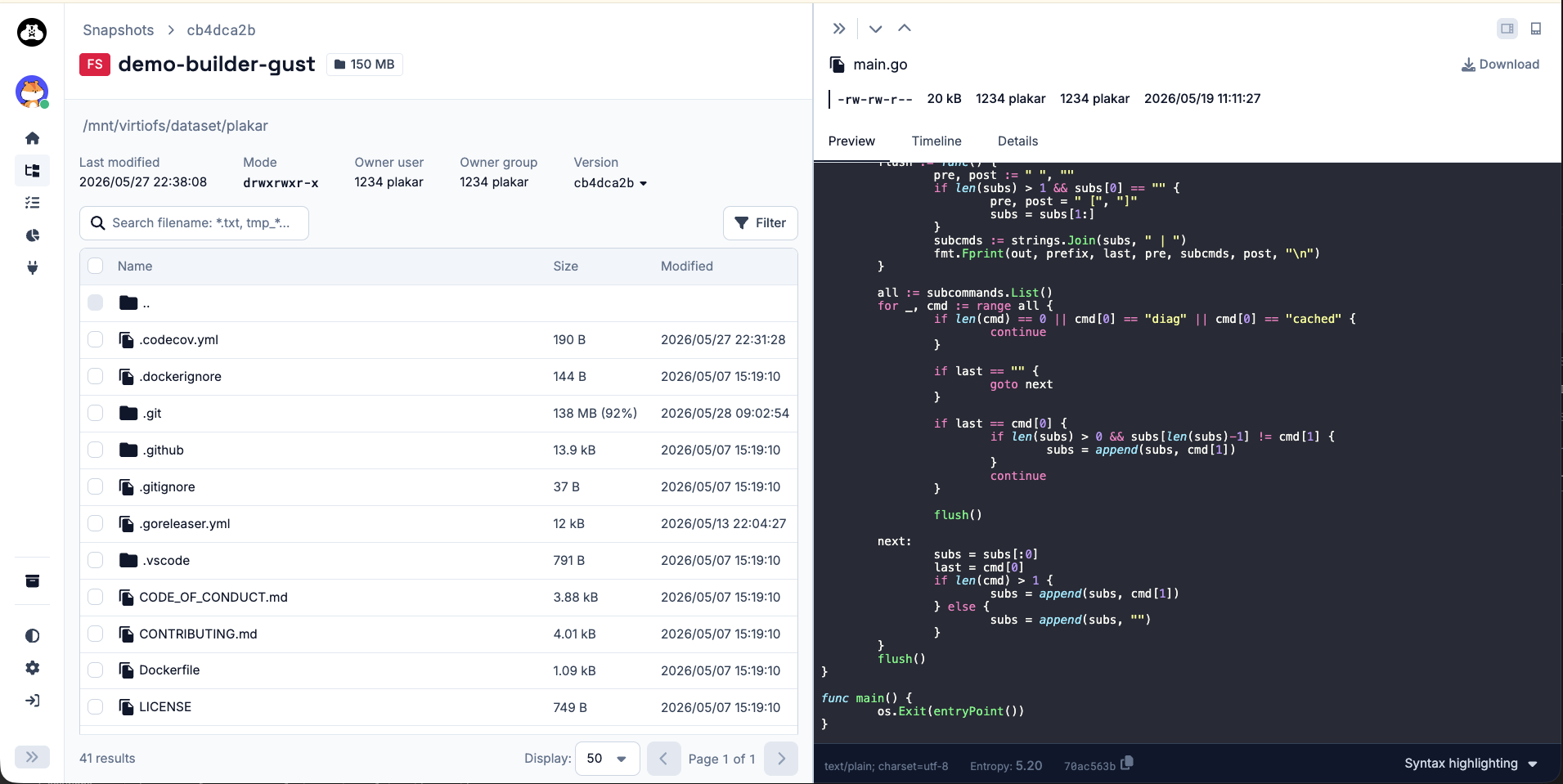Open .gitignore file name
1563x784 pixels.
[167, 486]
